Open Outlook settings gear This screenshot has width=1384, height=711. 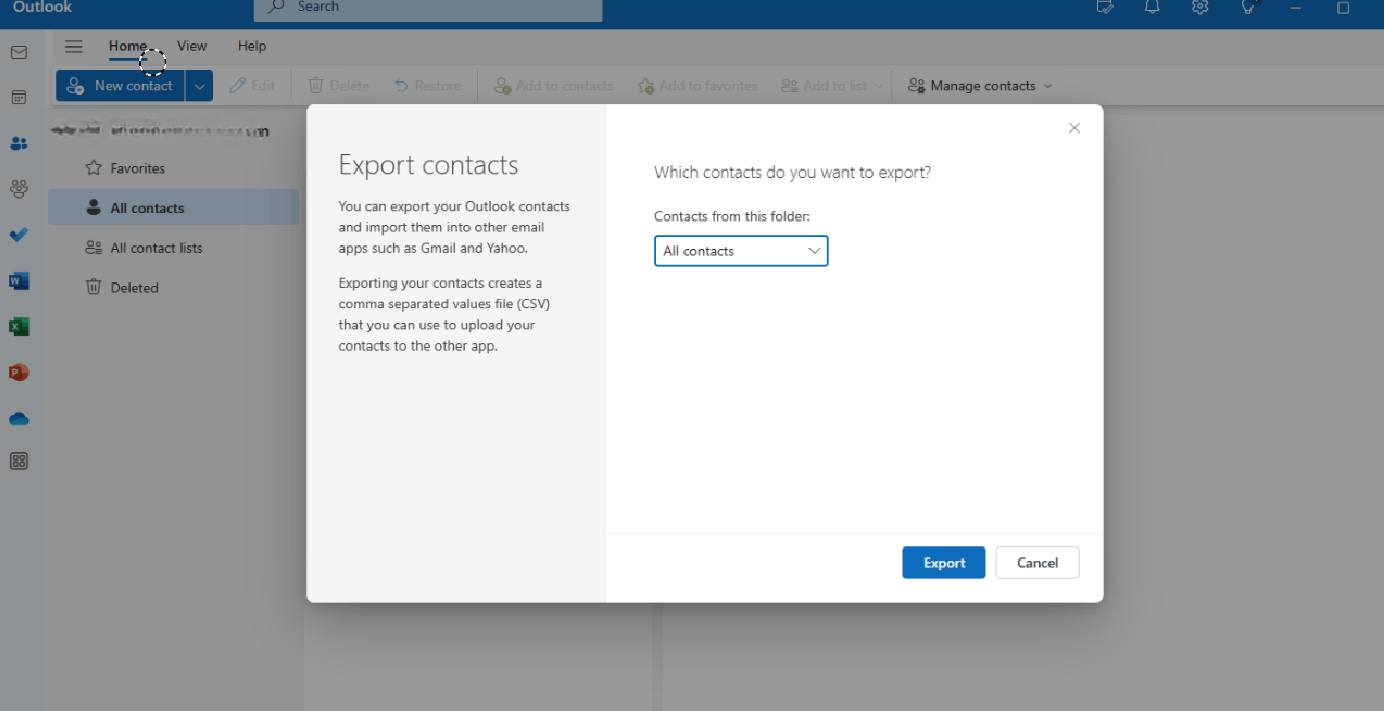1199,8
